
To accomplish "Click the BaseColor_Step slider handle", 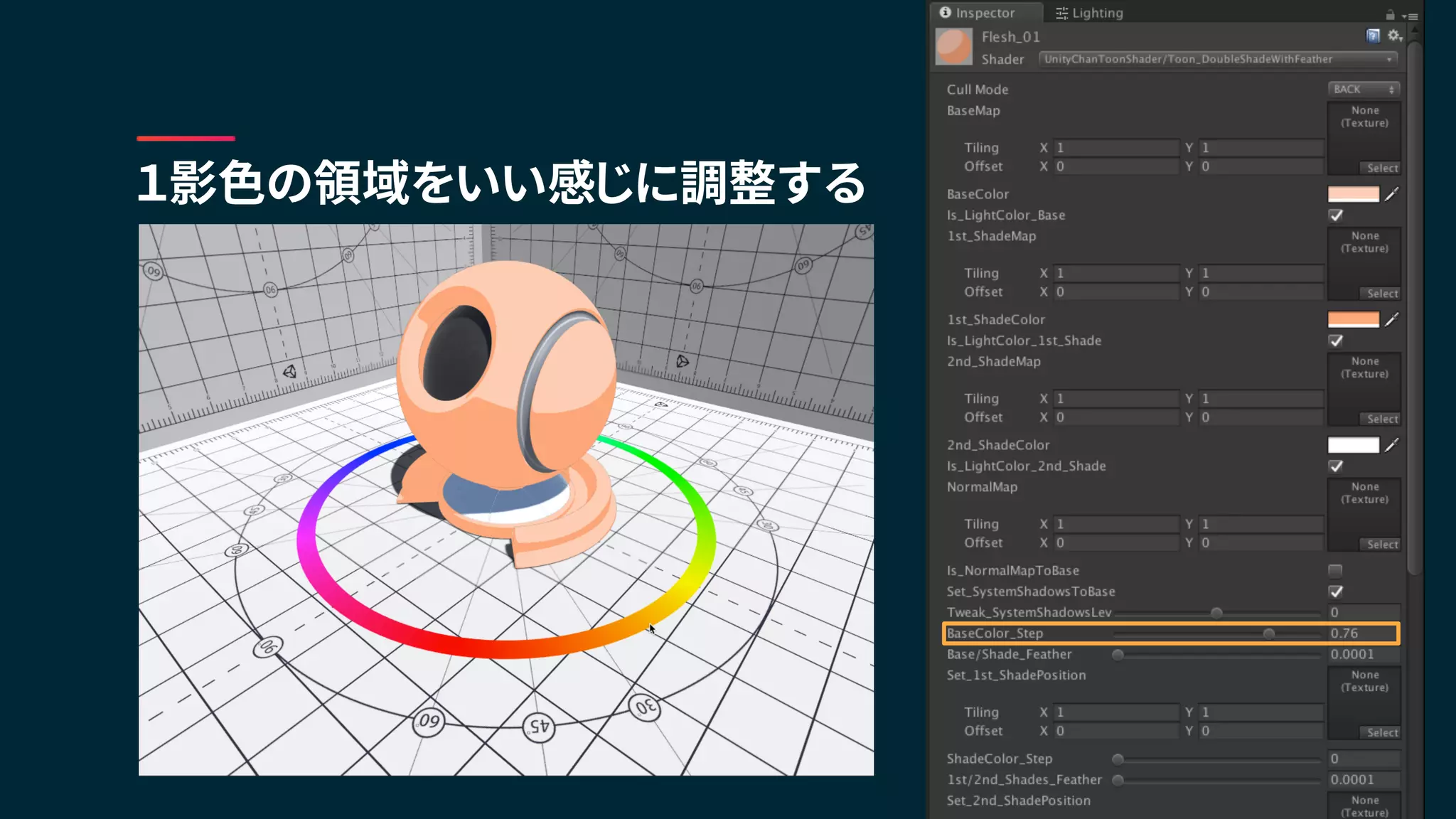I will pyautogui.click(x=1268, y=633).
